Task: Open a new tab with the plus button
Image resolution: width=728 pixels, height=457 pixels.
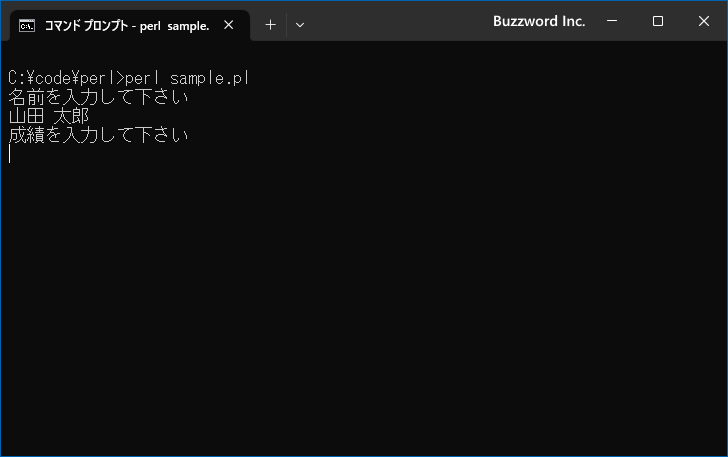Action: 270,25
